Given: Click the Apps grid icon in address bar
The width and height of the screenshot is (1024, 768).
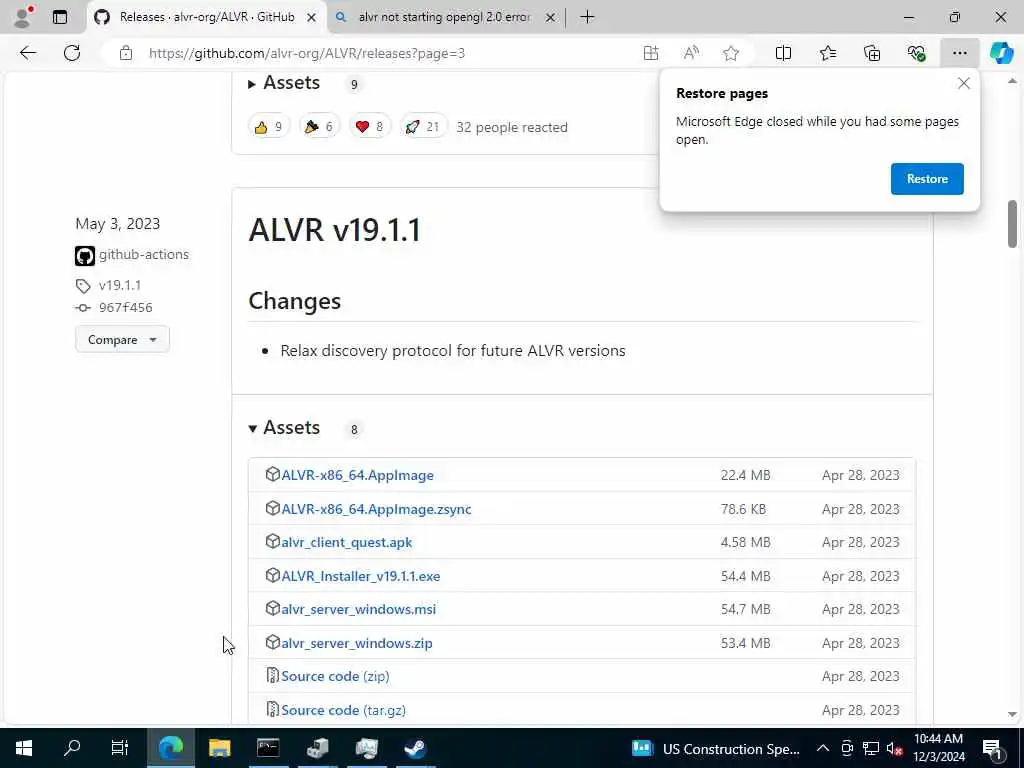Looking at the screenshot, I should (x=650, y=53).
